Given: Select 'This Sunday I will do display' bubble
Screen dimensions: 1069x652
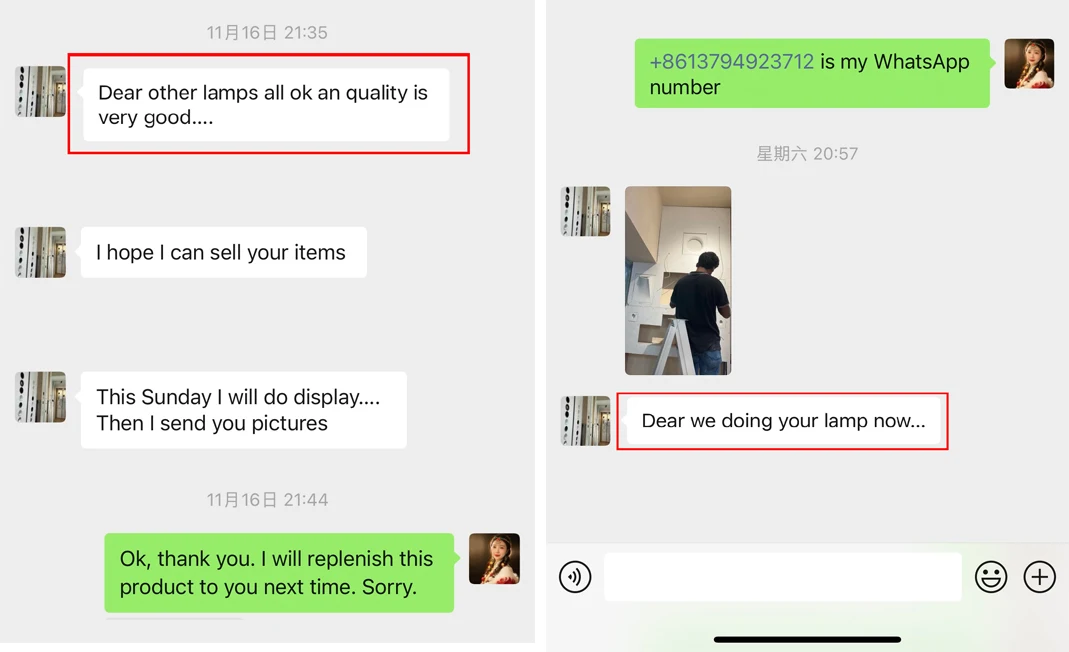Looking at the screenshot, I should 243,410.
